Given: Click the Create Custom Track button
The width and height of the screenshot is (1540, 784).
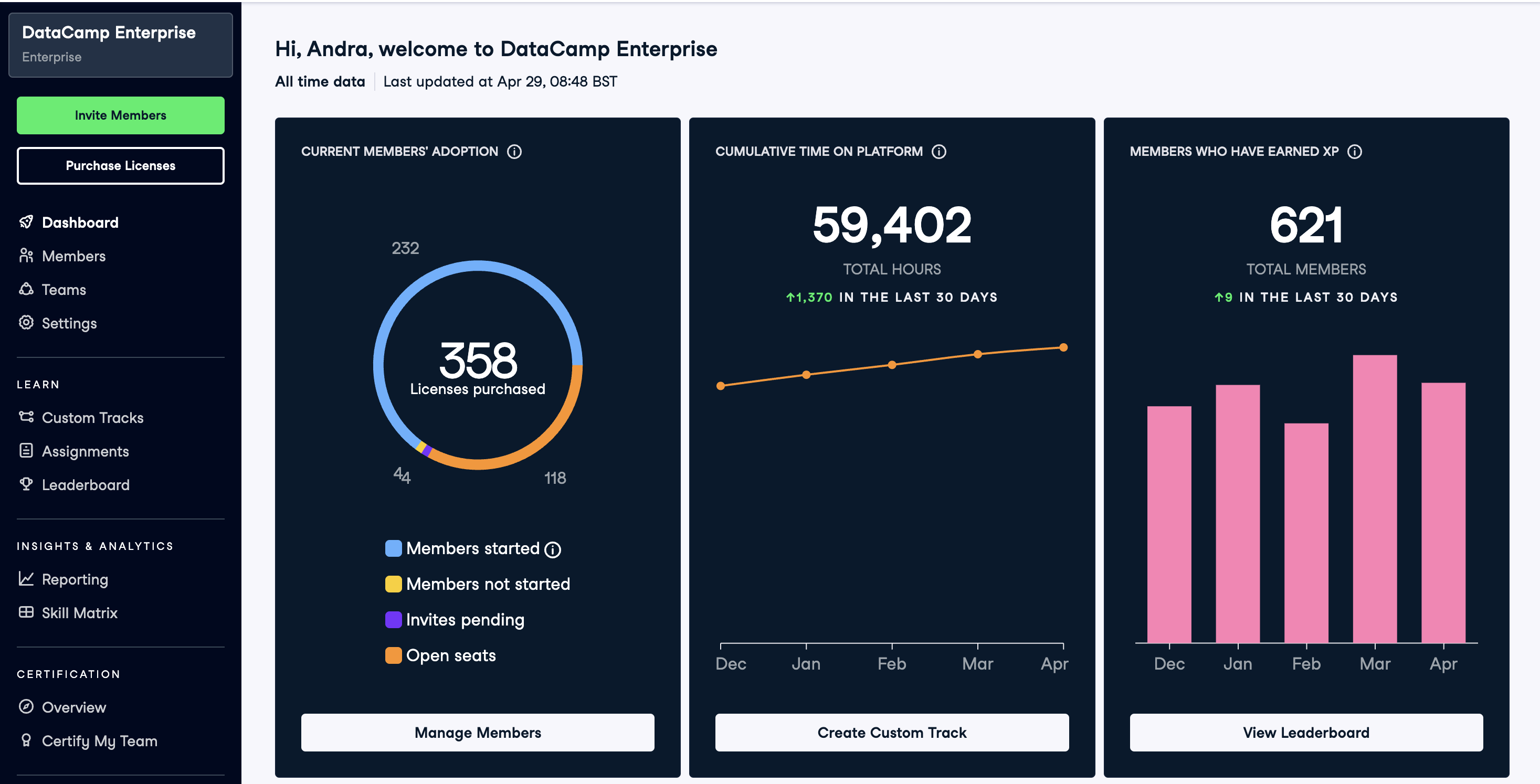Looking at the screenshot, I should pos(891,733).
